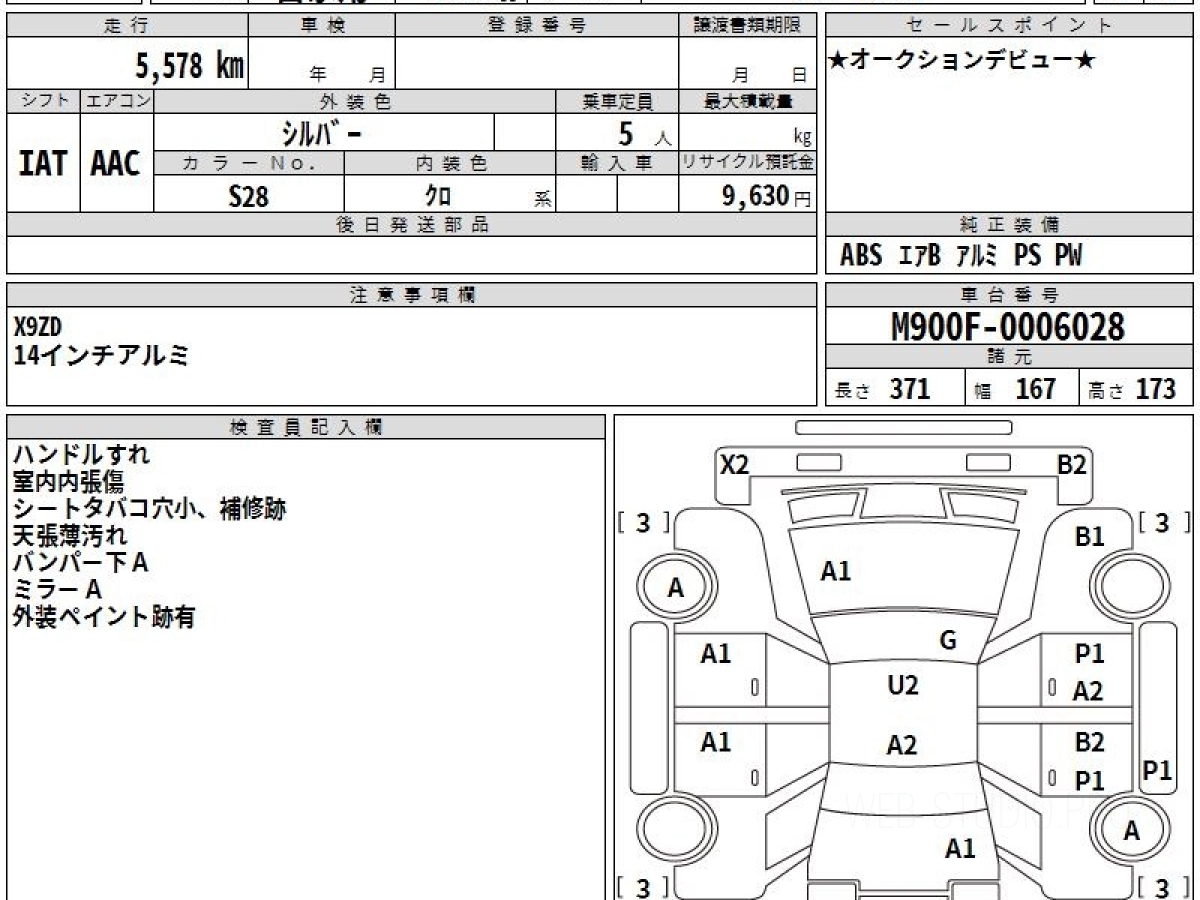Image resolution: width=1200 pixels, height=900 pixels.
Task: Select the 走行 column header
Action: [126, 27]
